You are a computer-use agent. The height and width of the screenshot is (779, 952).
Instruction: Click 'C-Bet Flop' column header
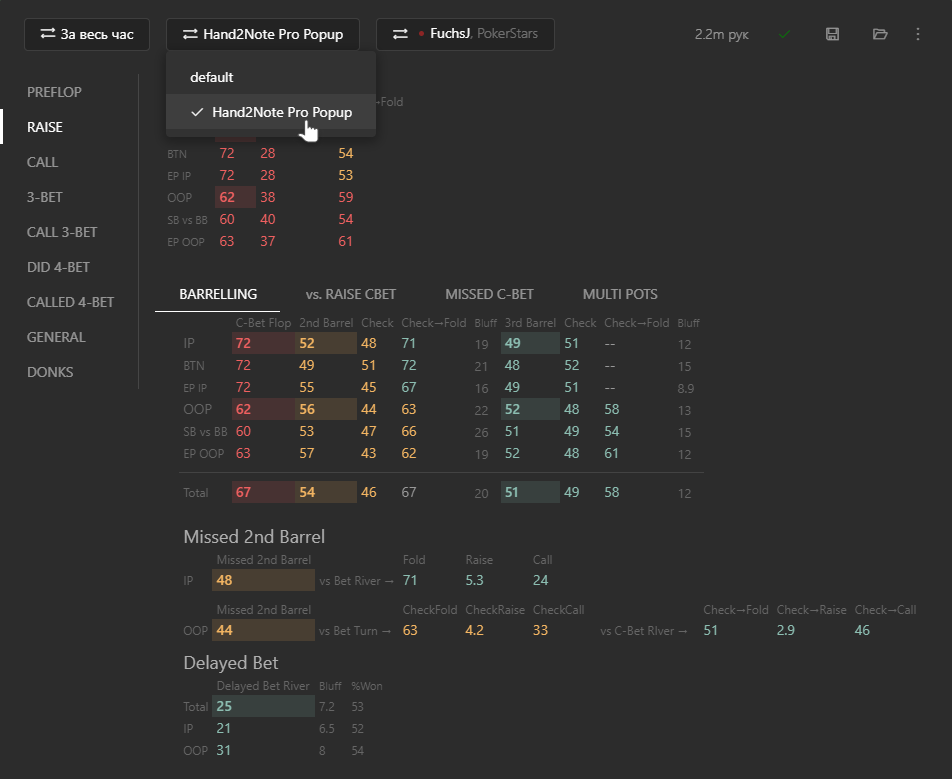[x=263, y=323]
